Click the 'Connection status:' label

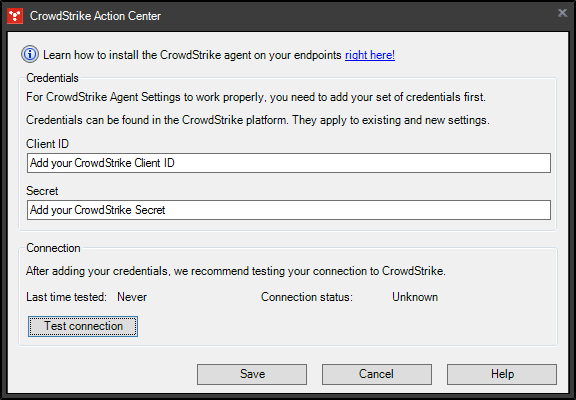click(307, 297)
